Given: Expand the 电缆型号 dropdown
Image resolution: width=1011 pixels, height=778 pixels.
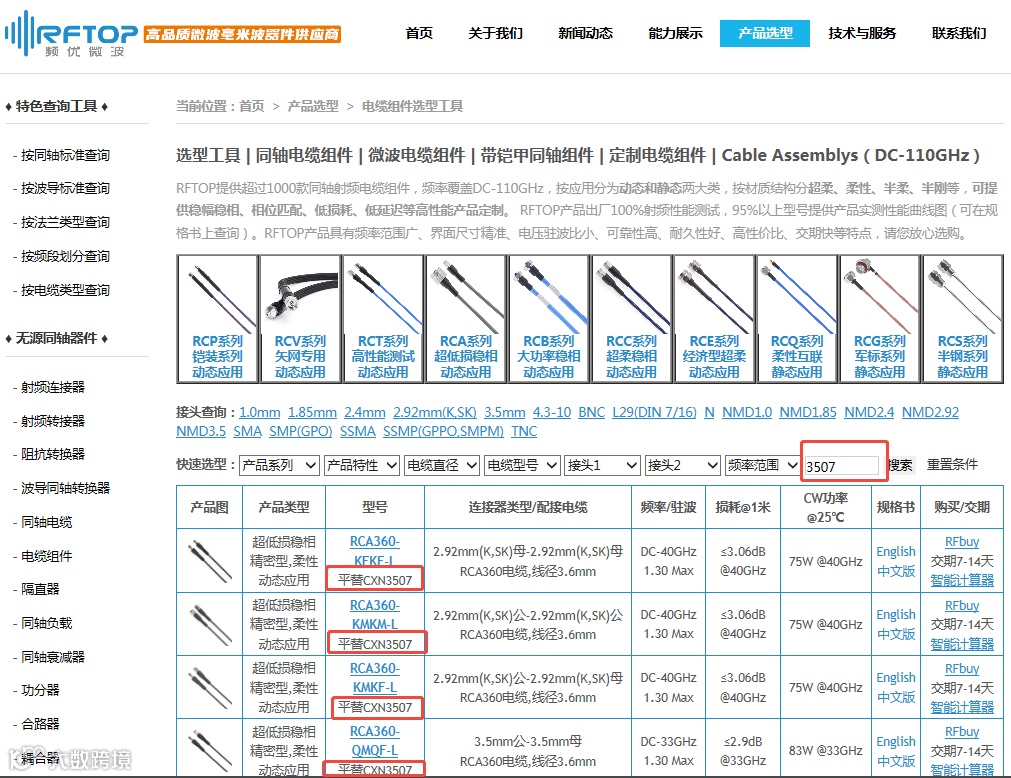Looking at the screenshot, I should tap(522, 465).
